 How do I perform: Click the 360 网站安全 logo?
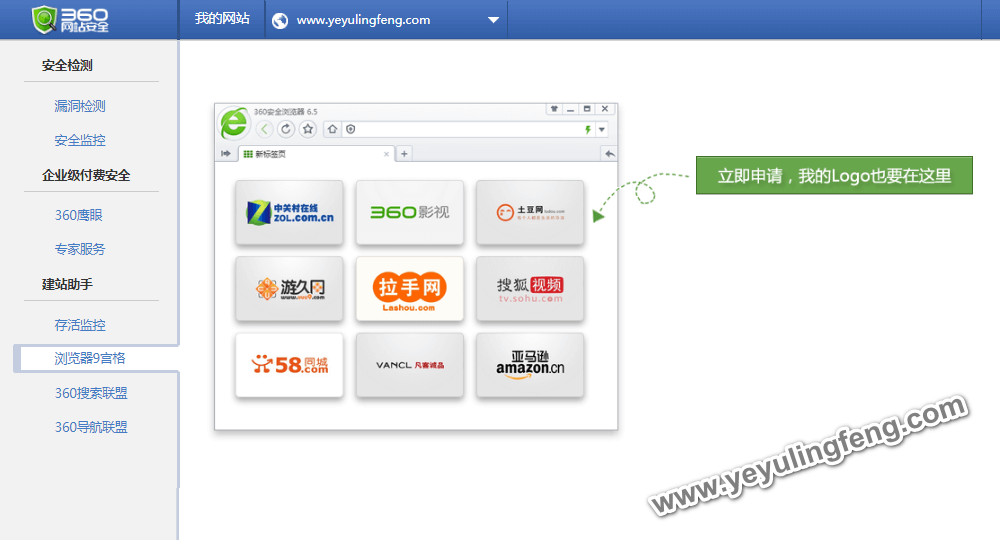(70, 19)
